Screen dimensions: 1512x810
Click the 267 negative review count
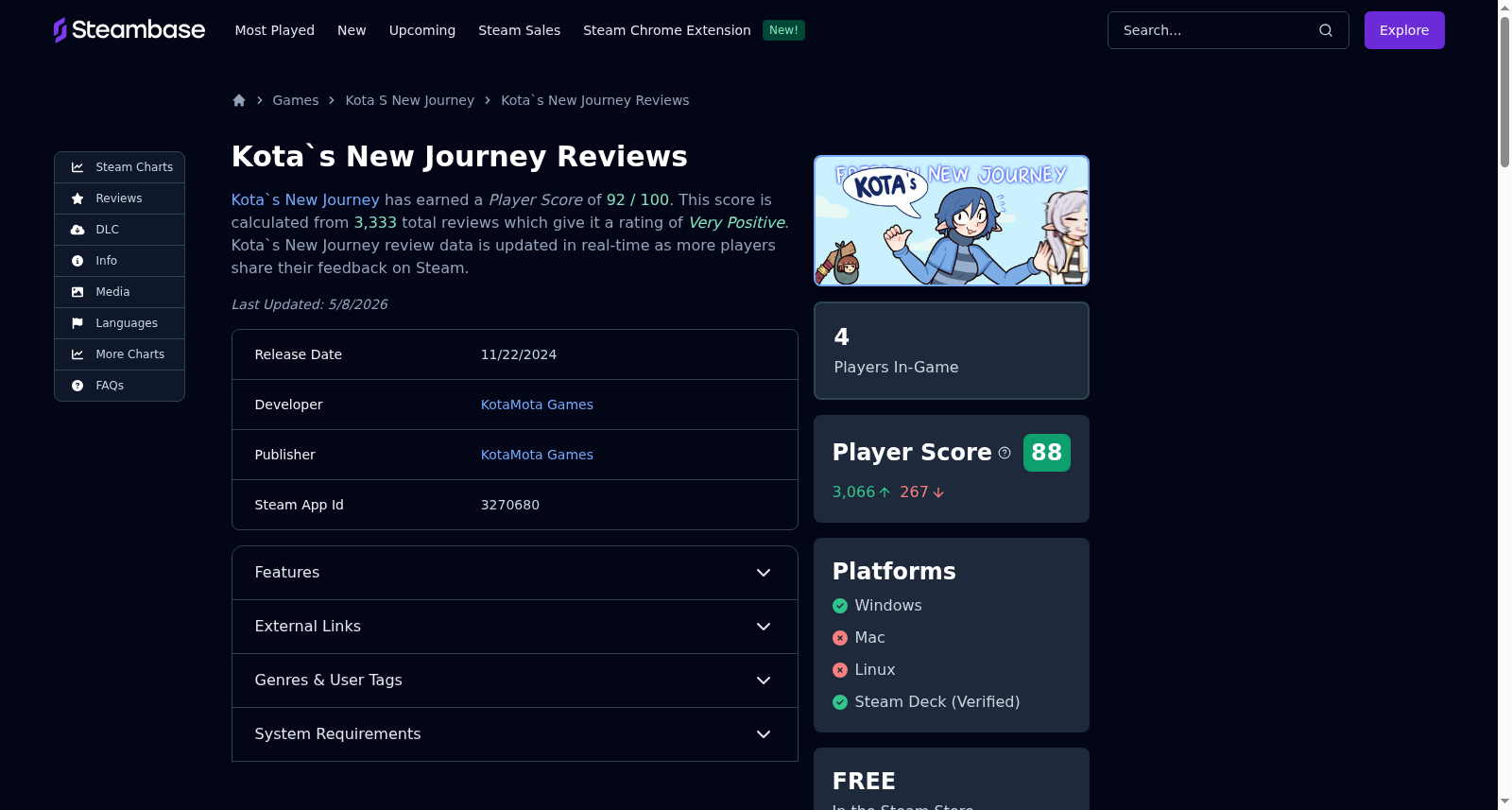(914, 492)
